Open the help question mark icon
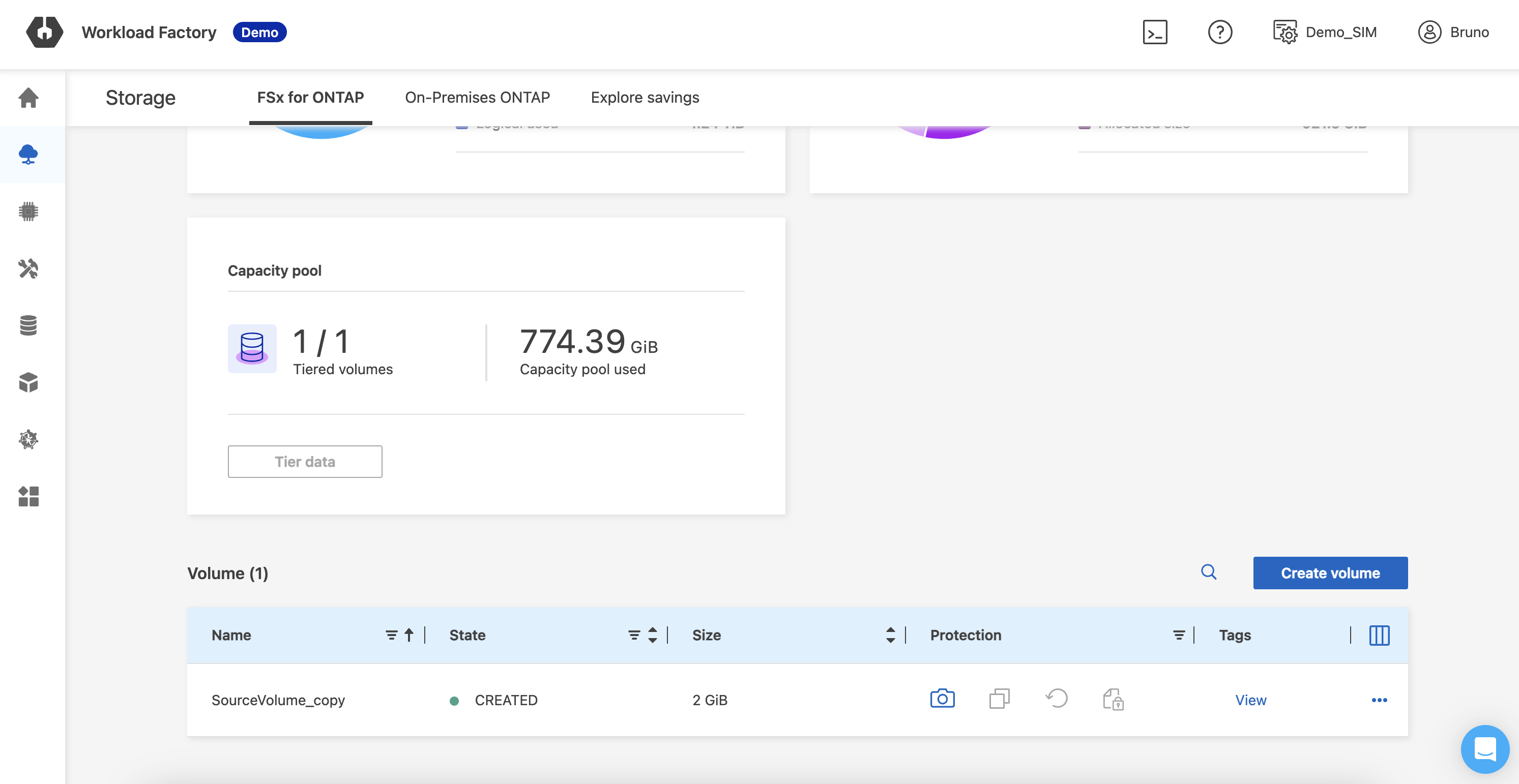The height and width of the screenshot is (784, 1519). (1219, 32)
